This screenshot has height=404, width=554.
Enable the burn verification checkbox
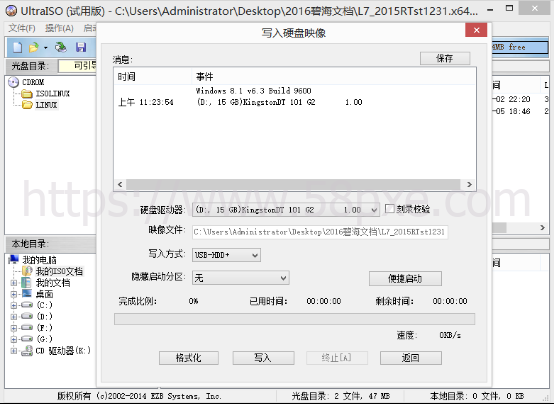tap(389, 209)
